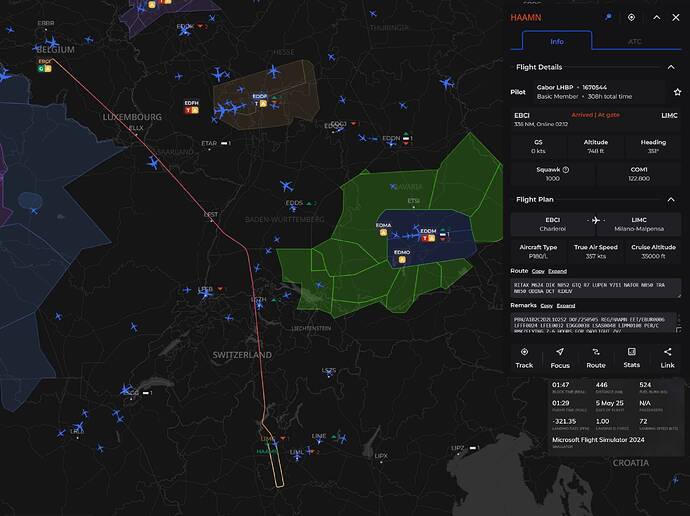Click the EBCI code in Flight Details row
This screenshot has height=516, width=690.
point(522,115)
